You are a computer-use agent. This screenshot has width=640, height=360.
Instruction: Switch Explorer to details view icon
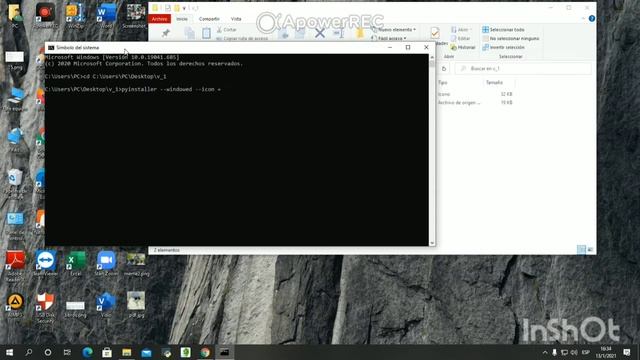click(581, 249)
